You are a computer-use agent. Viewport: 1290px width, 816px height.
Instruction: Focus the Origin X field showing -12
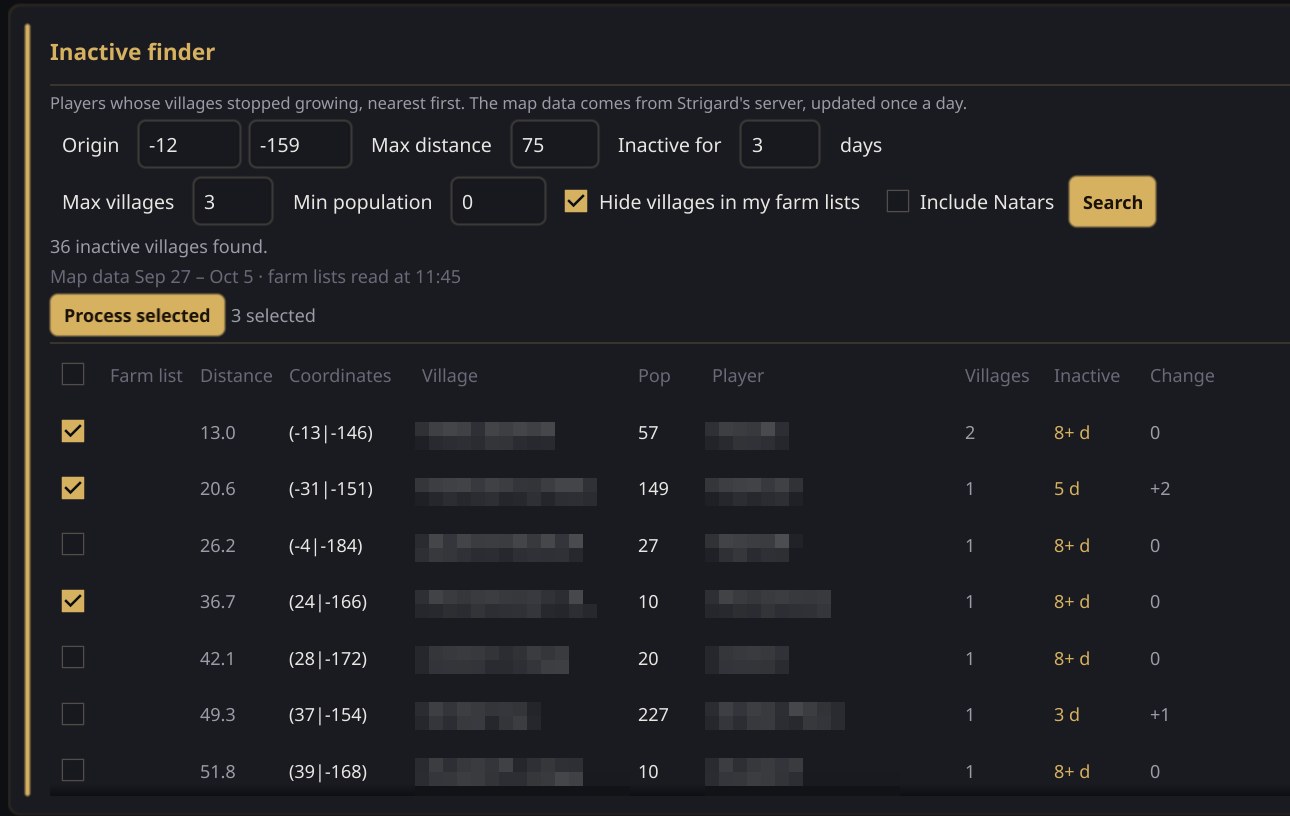189,145
